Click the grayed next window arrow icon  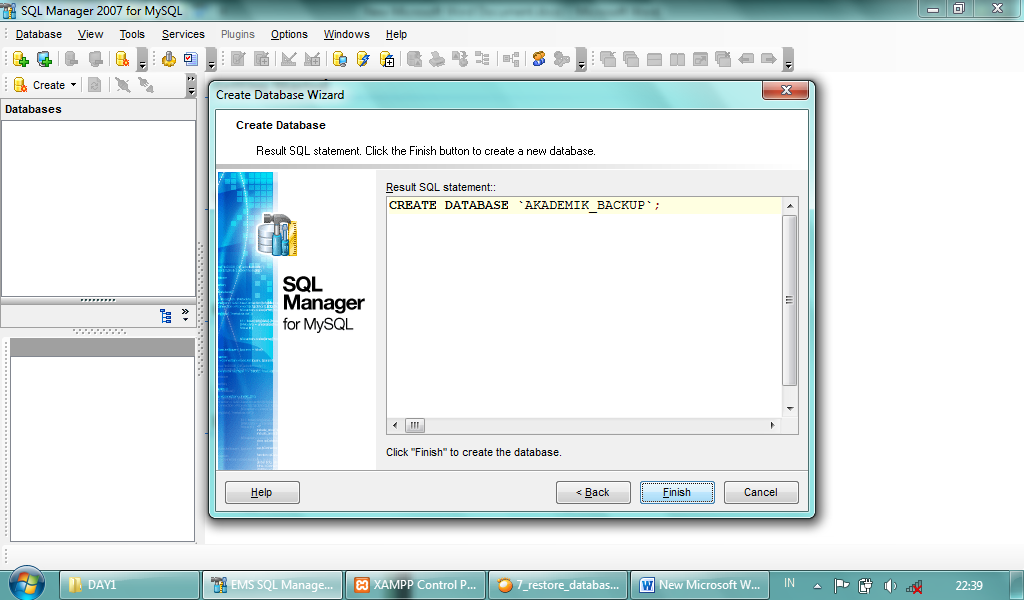(769, 59)
